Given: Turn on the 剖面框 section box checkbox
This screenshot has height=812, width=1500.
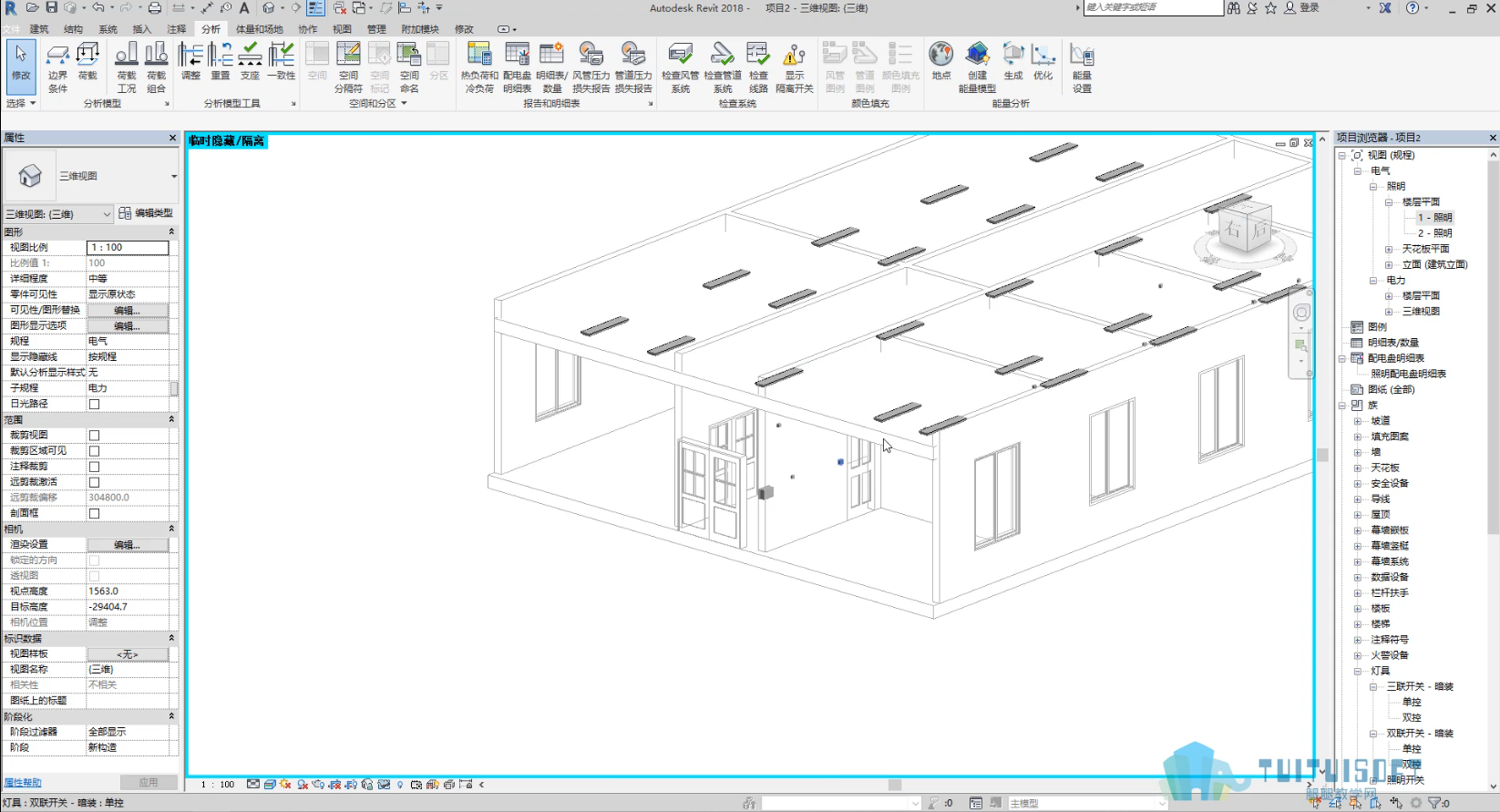Looking at the screenshot, I should click(94, 514).
